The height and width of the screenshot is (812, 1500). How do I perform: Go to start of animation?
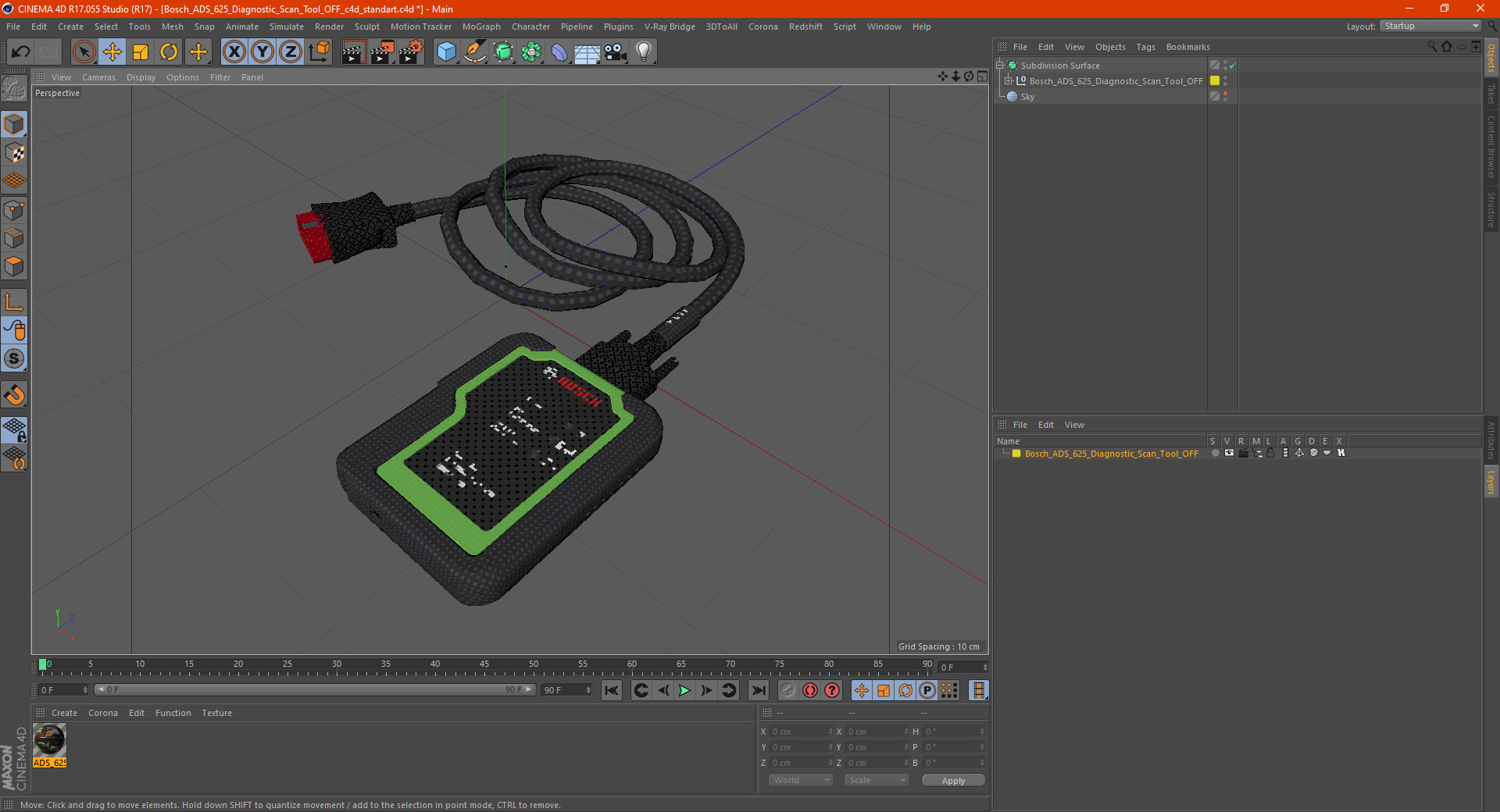[x=612, y=690]
